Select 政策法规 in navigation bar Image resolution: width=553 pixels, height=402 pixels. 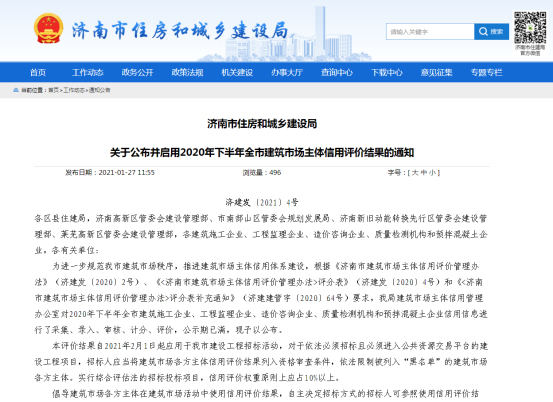(x=187, y=72)
